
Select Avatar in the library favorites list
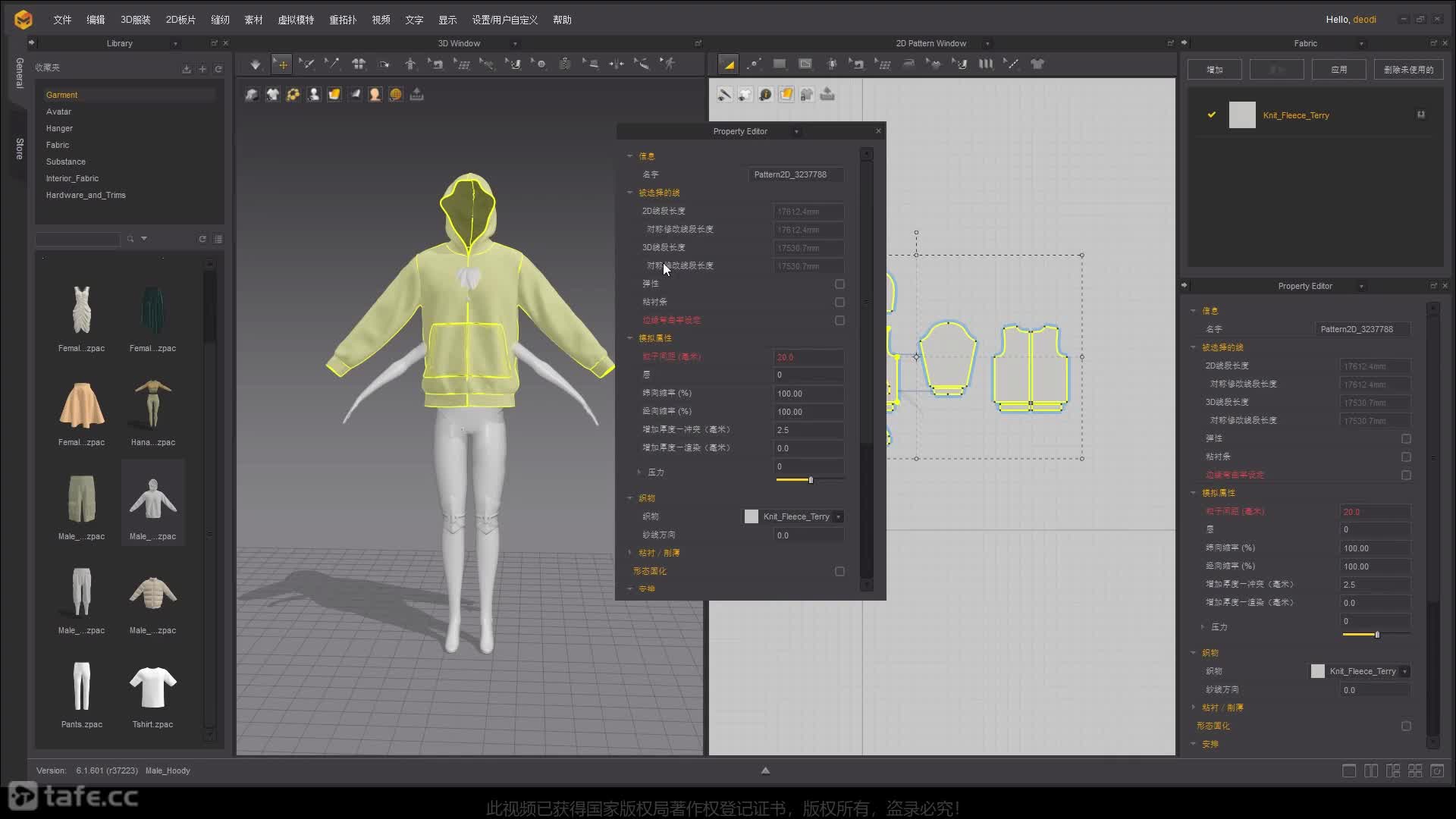(x=58, y=111)
